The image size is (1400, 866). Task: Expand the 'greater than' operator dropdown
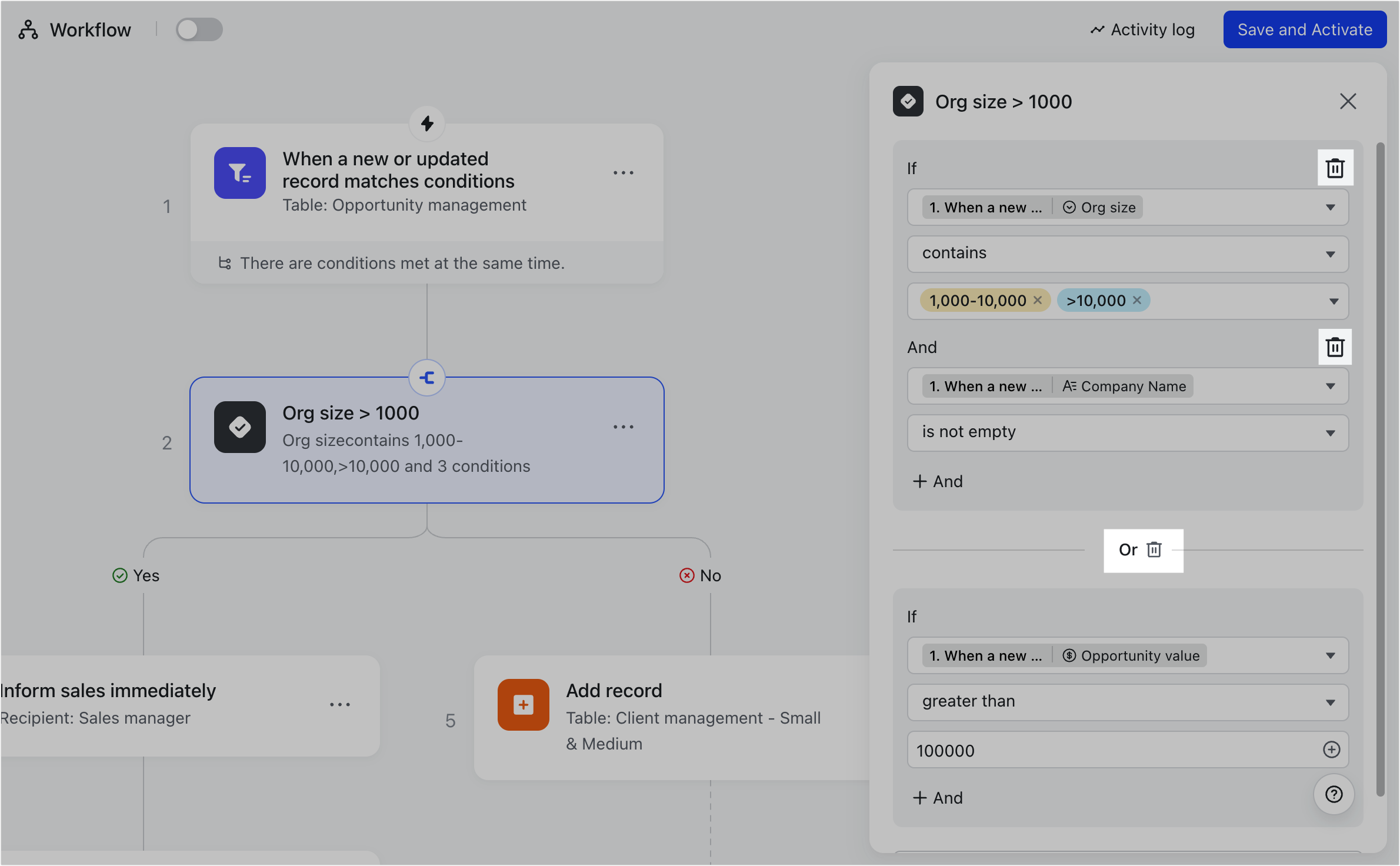(x=1331, y=701)
